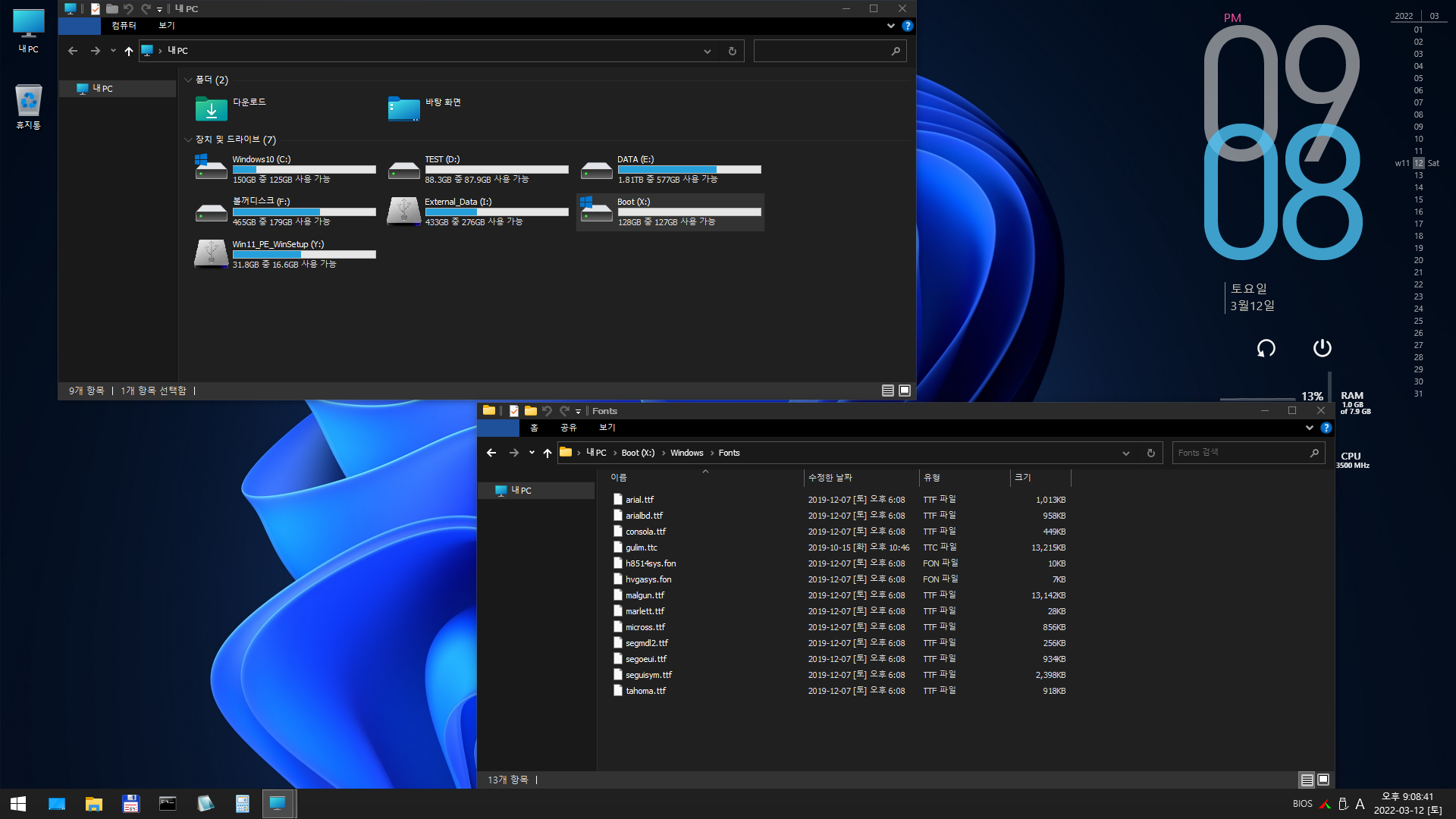The width and height of the screenshot is (1456, 819).
Task: Click the restart icon on desktop widget
Action: coord(1266,348)
